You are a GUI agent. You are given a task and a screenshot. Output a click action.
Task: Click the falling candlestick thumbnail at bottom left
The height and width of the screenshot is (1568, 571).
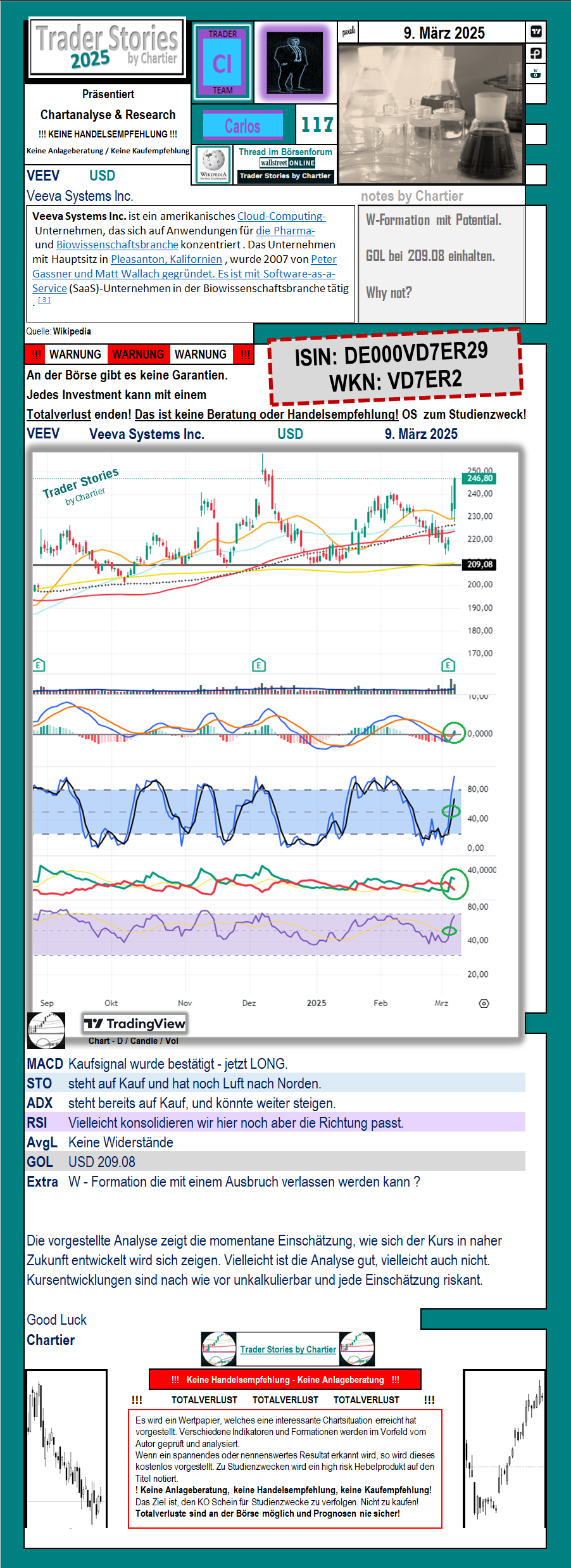(x=66, y=1449)
